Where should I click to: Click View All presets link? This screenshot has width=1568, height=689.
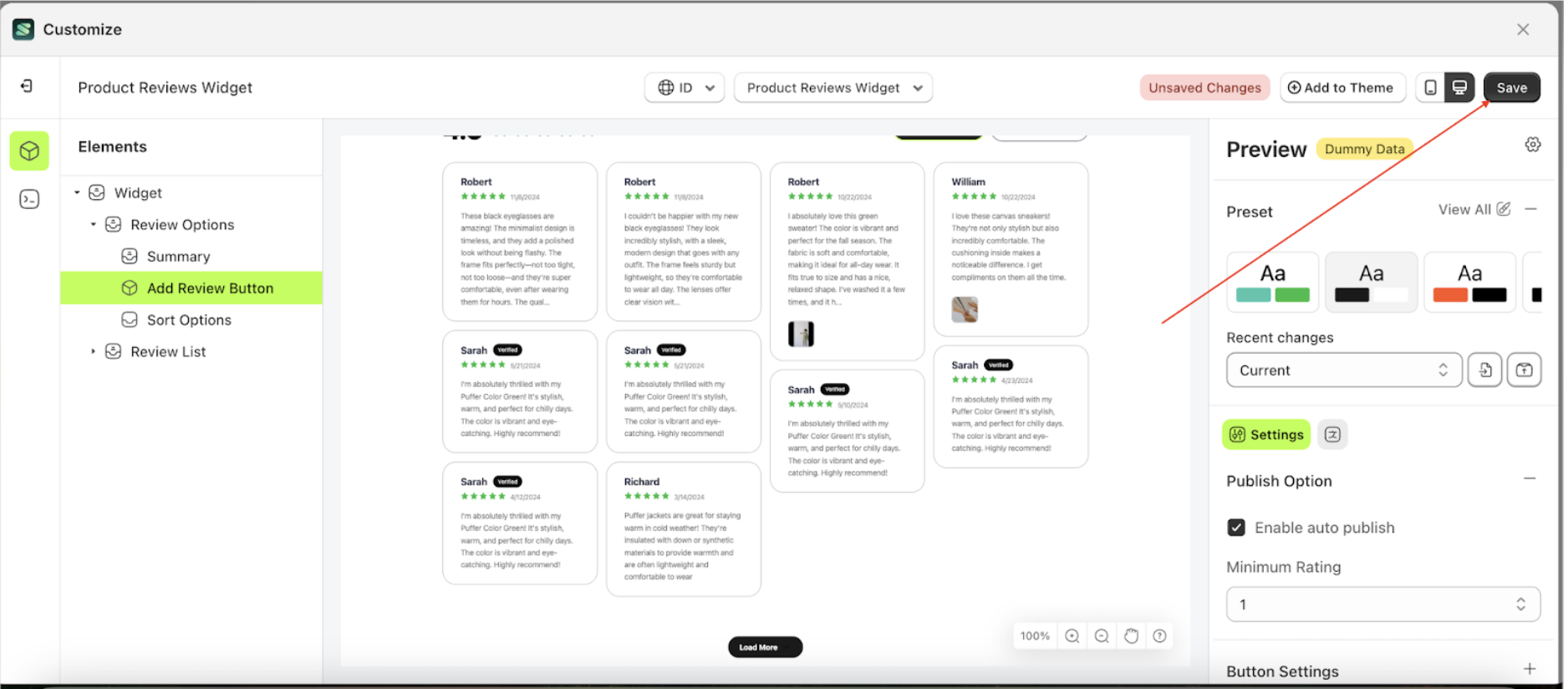point(1464,209)
